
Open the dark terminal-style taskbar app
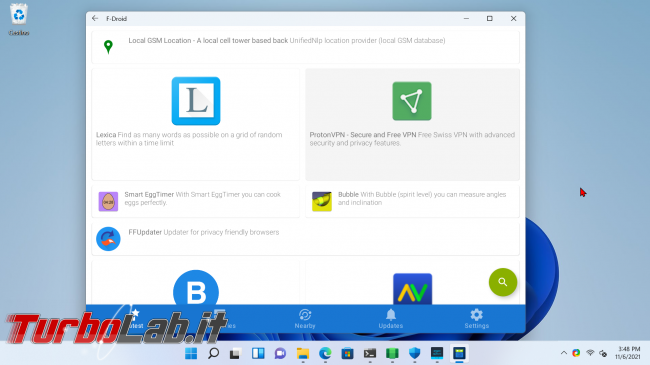point(437,353)
